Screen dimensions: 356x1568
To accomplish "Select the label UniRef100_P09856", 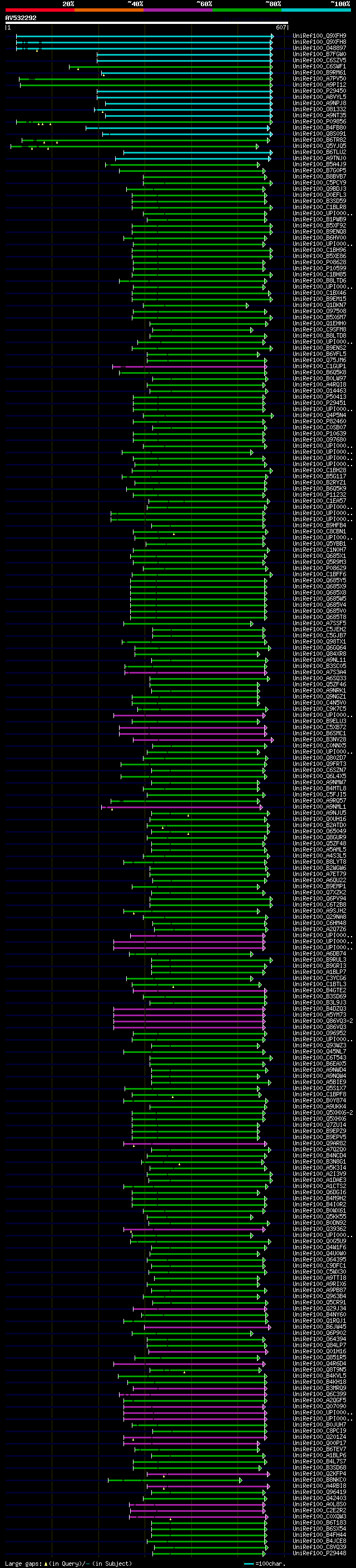I will (x=319, y=122).
